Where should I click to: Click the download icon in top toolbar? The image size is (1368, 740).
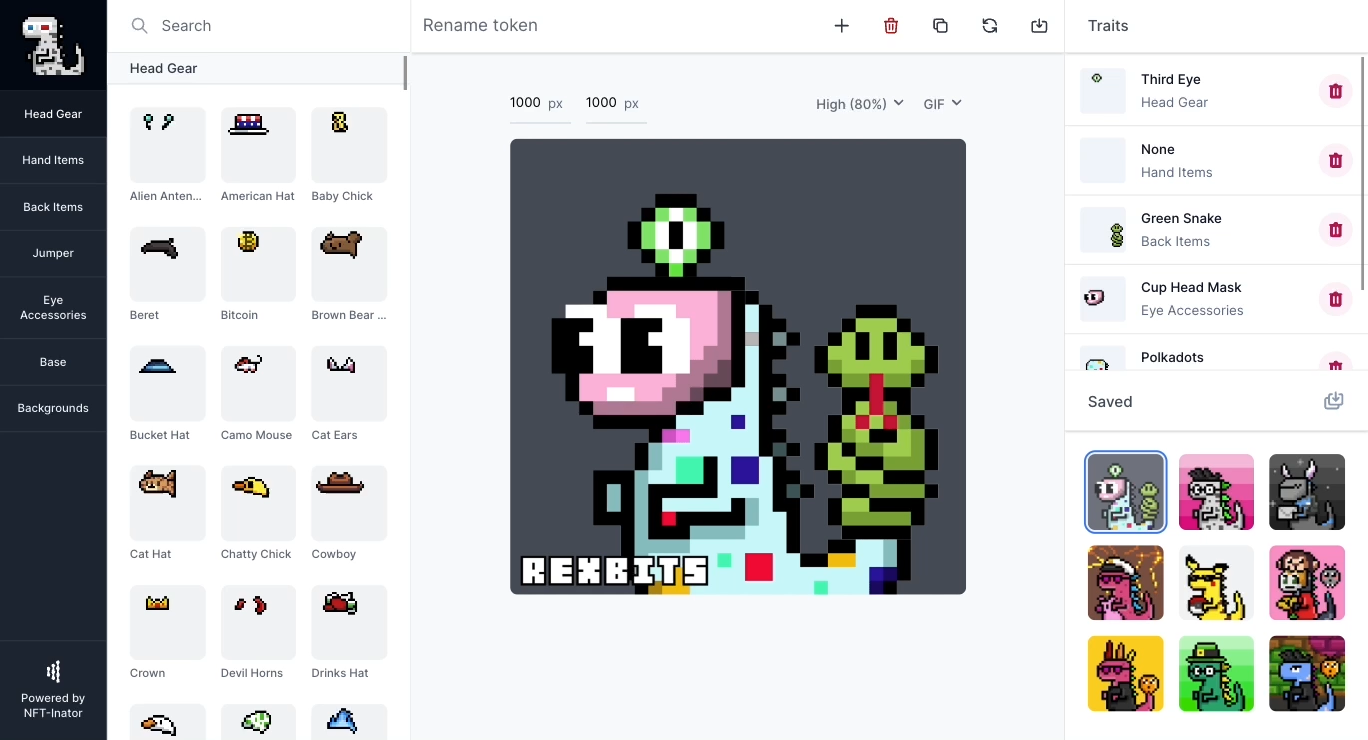pyautogui.click(x=1039, y=26)
